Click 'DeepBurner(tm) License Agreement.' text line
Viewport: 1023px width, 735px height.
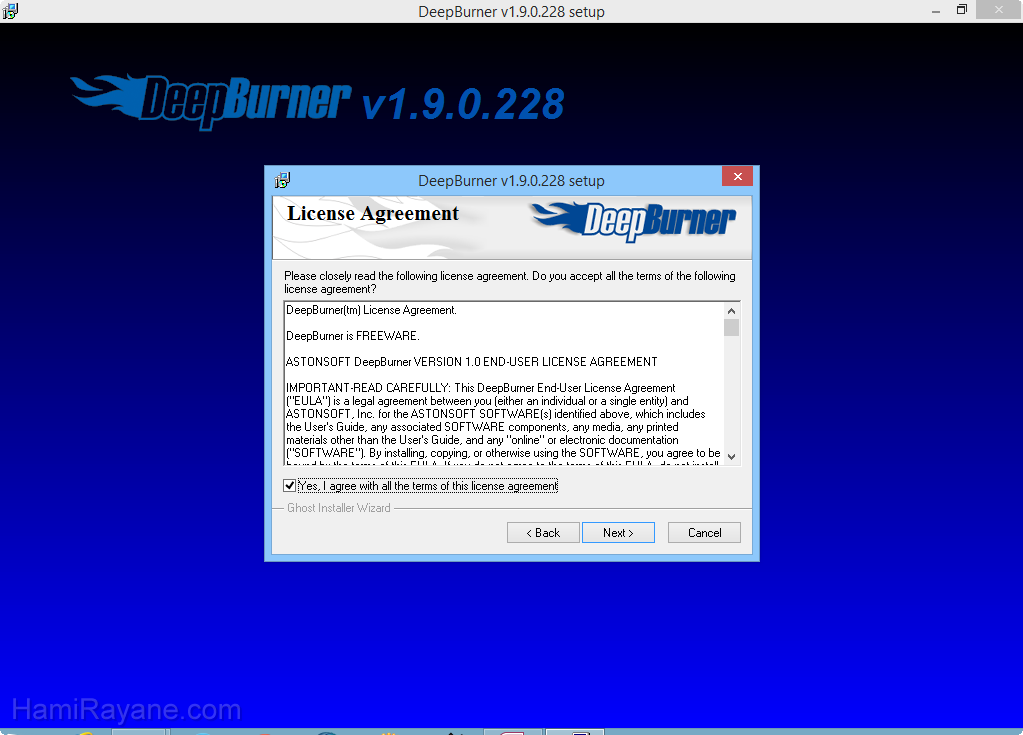pos(371,310)
